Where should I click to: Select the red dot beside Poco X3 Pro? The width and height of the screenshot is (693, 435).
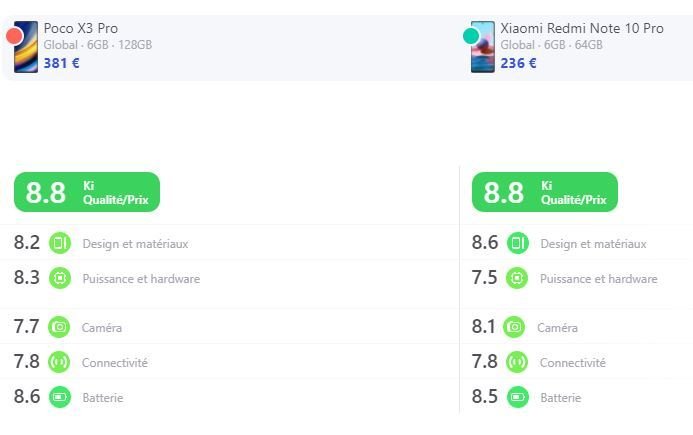pos(14,37)
